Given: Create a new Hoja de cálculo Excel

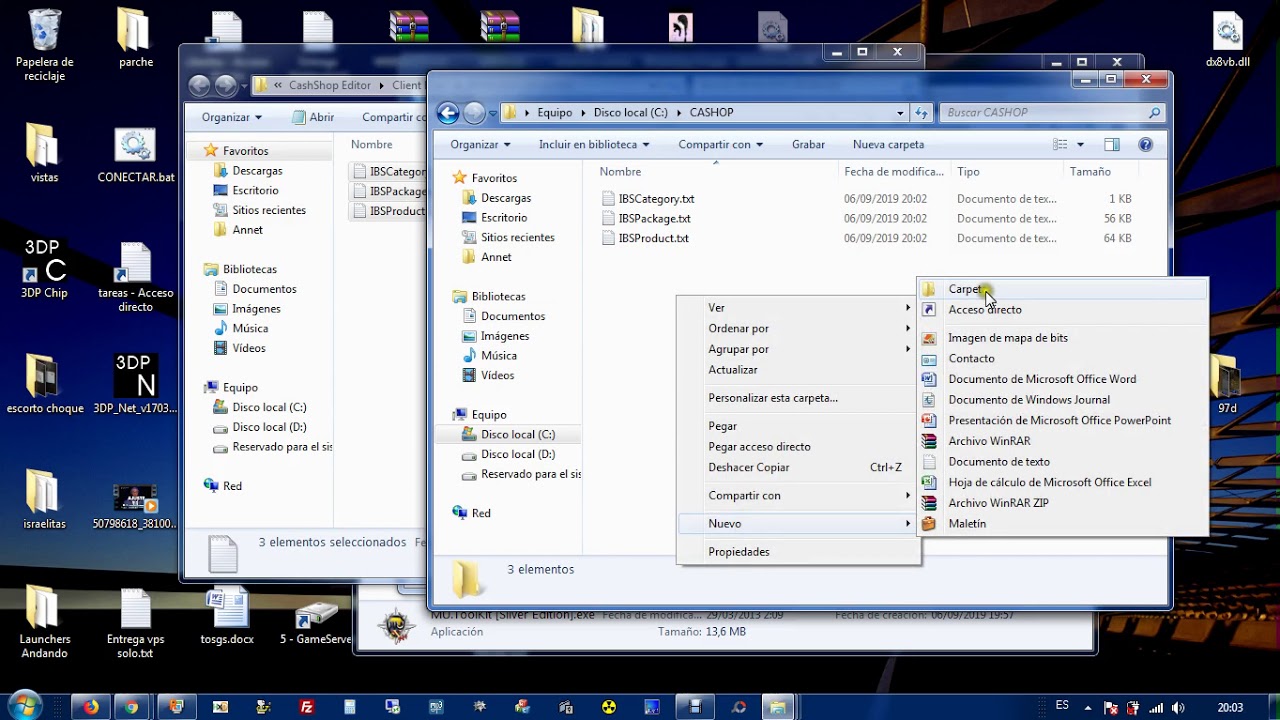Looking at the screenshot, I should [x=1062, y=482].
